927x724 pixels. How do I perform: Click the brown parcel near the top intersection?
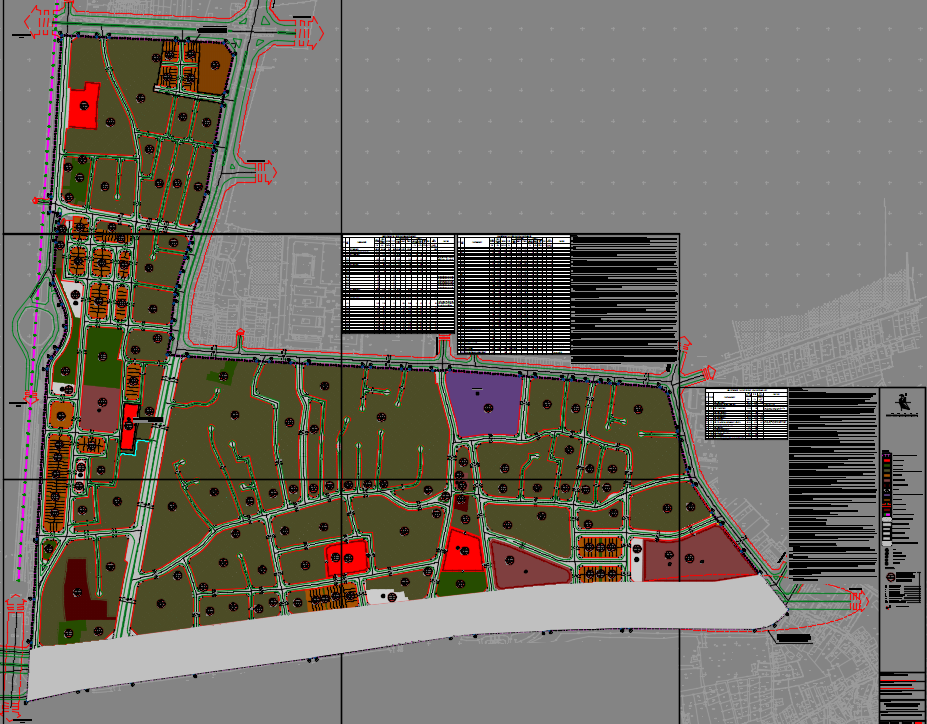coord(214,67)
